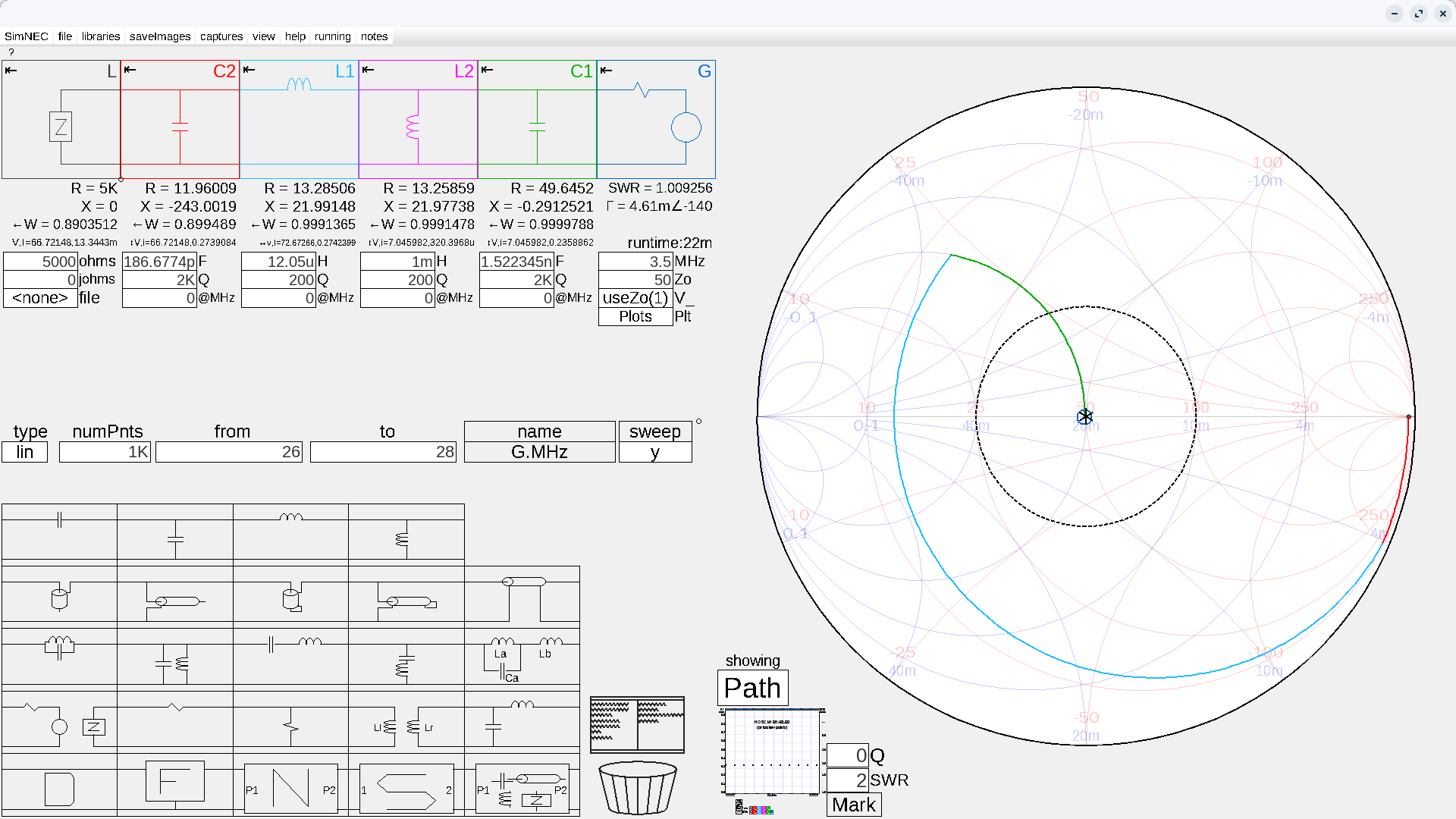Toggle the Path showing mode

coord(752,688)
